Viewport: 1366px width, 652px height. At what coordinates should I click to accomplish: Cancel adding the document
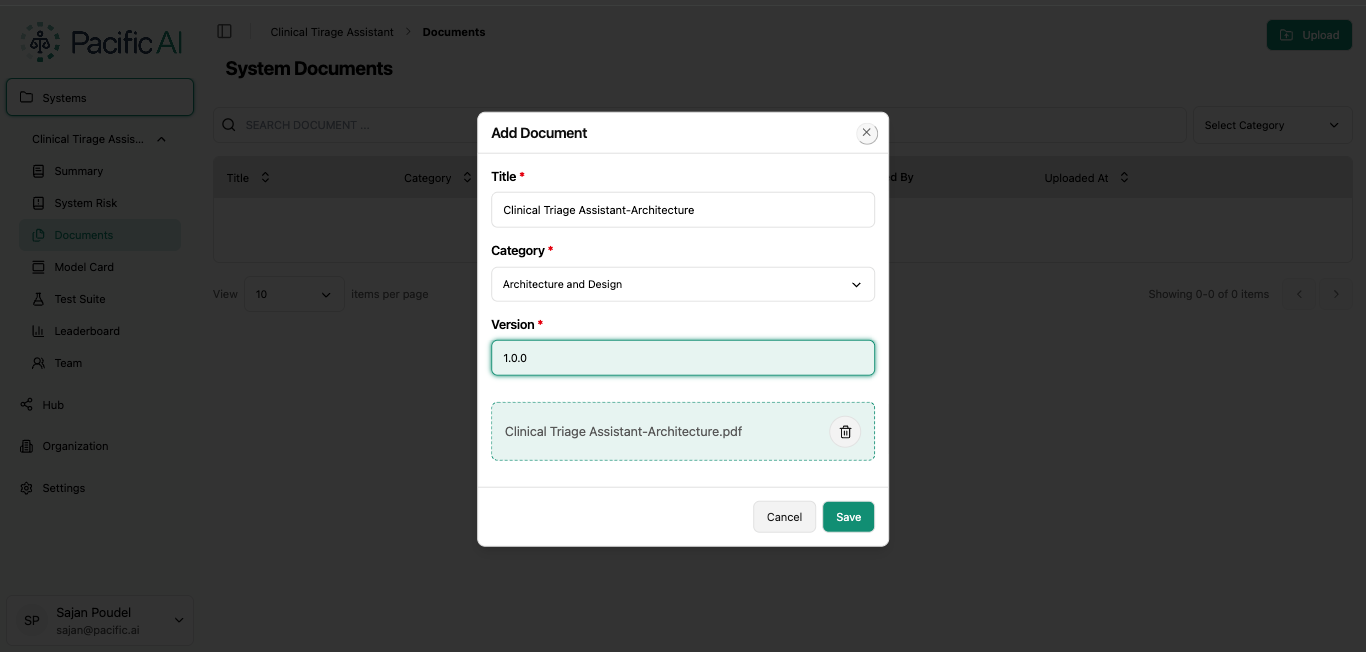click(784, 516)
